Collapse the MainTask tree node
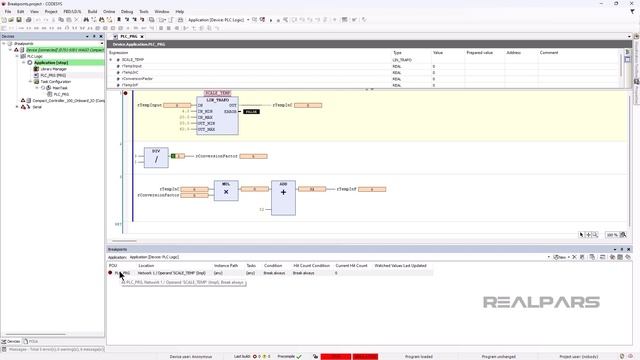640x360 pixels. pos(37,88)
